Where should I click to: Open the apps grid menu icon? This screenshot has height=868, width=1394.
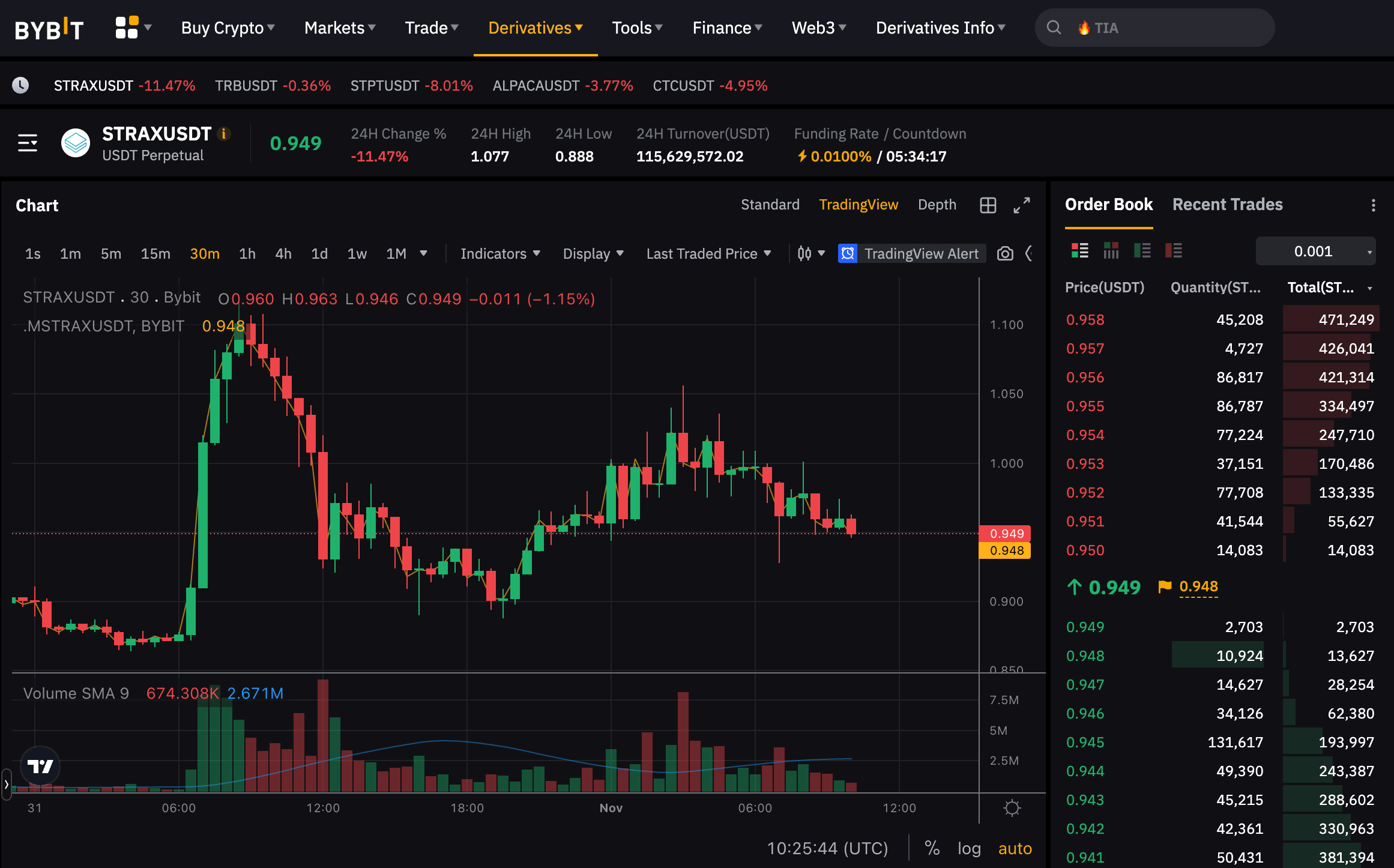[x=127, y=28]
